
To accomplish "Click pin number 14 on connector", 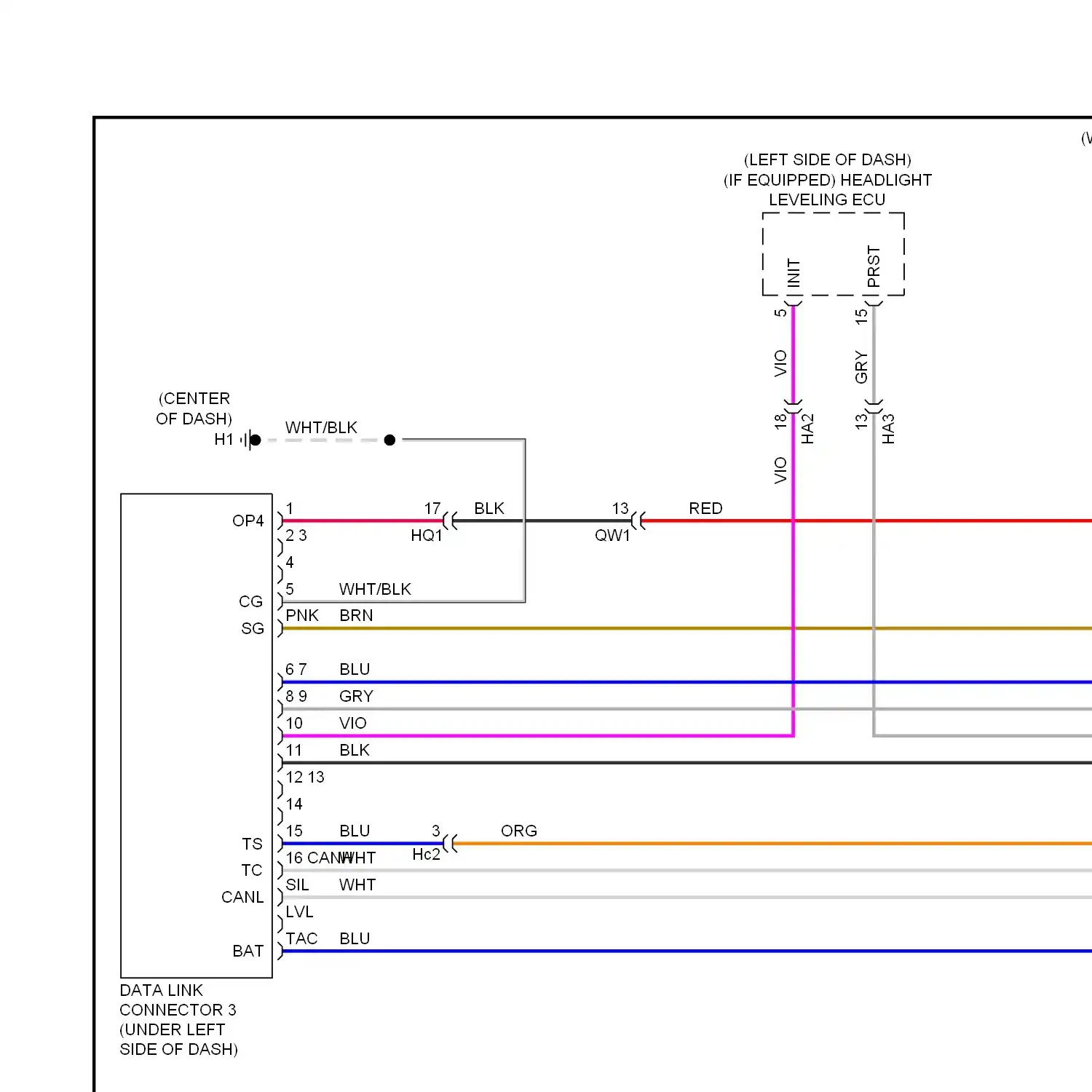I will [x=294, y=804].
